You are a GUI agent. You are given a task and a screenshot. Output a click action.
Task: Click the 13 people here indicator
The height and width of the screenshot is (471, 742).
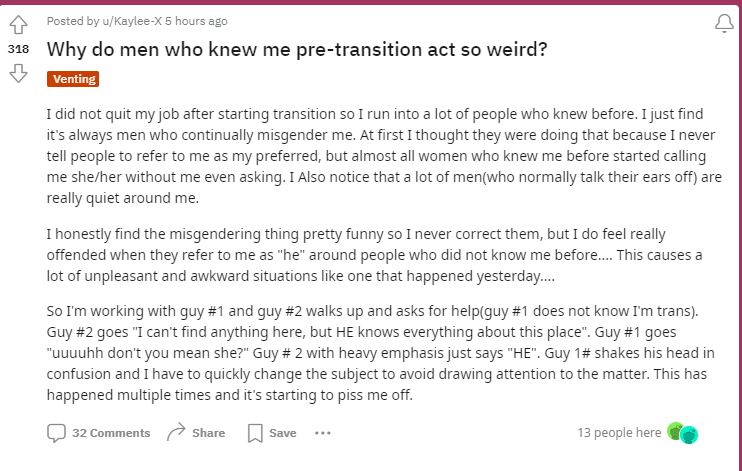click(x=619, y=433)
